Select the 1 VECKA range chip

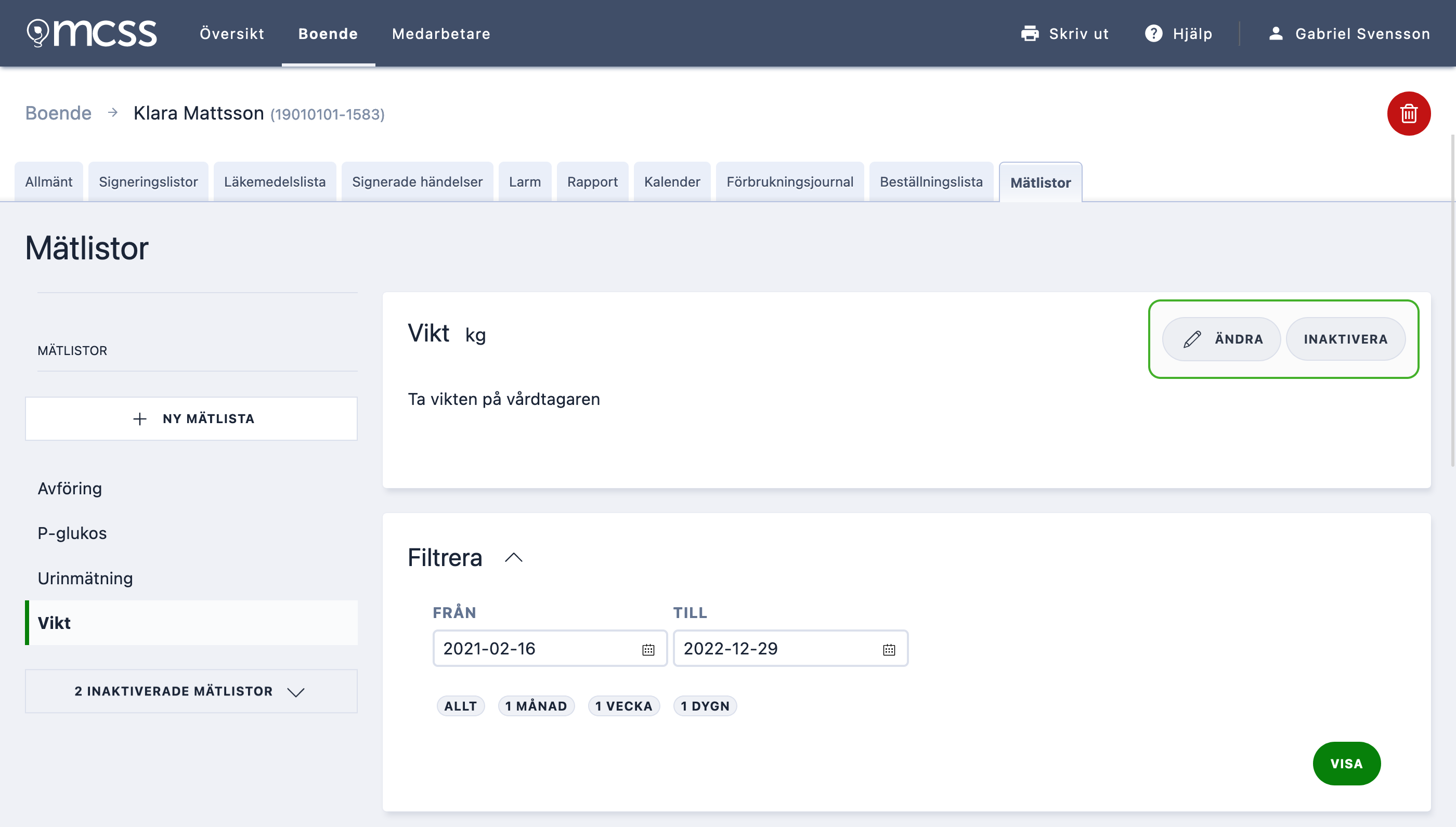624,706
